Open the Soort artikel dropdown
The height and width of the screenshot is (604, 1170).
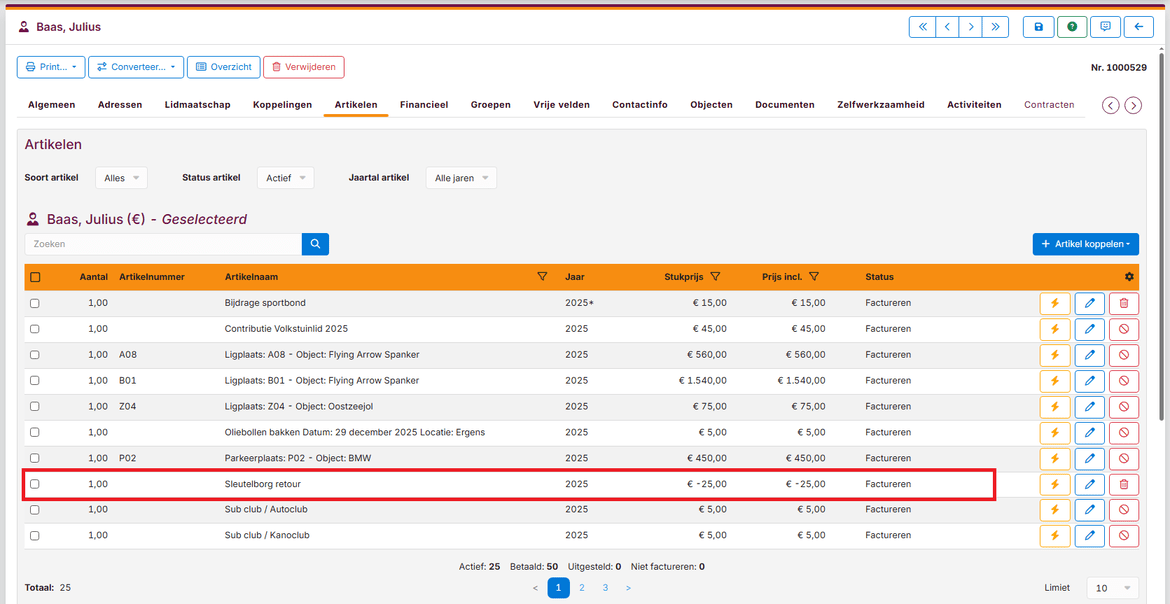121,178
